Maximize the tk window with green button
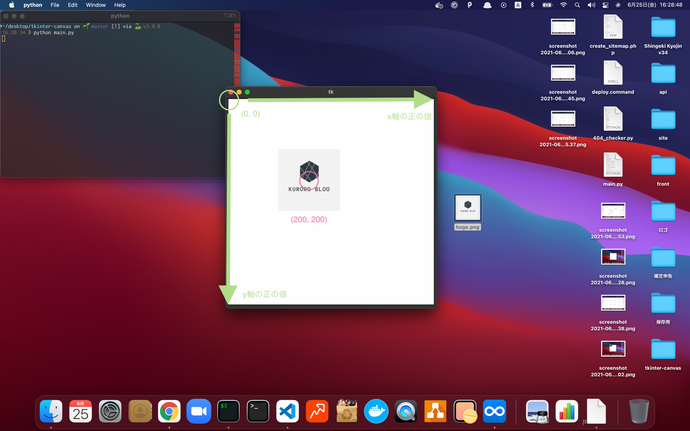The image size is (690, 431). (247, 92)
